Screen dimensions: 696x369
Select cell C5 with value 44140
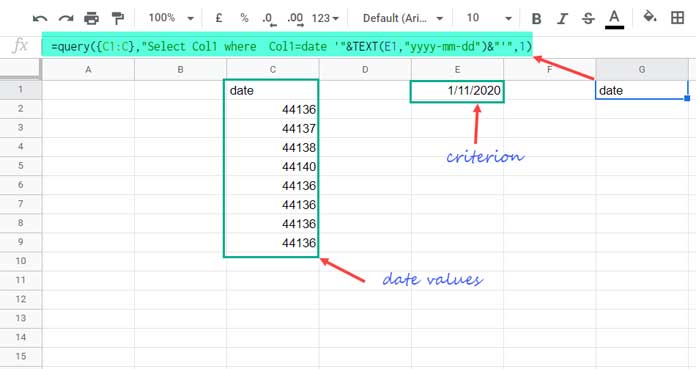coord(273,167)
